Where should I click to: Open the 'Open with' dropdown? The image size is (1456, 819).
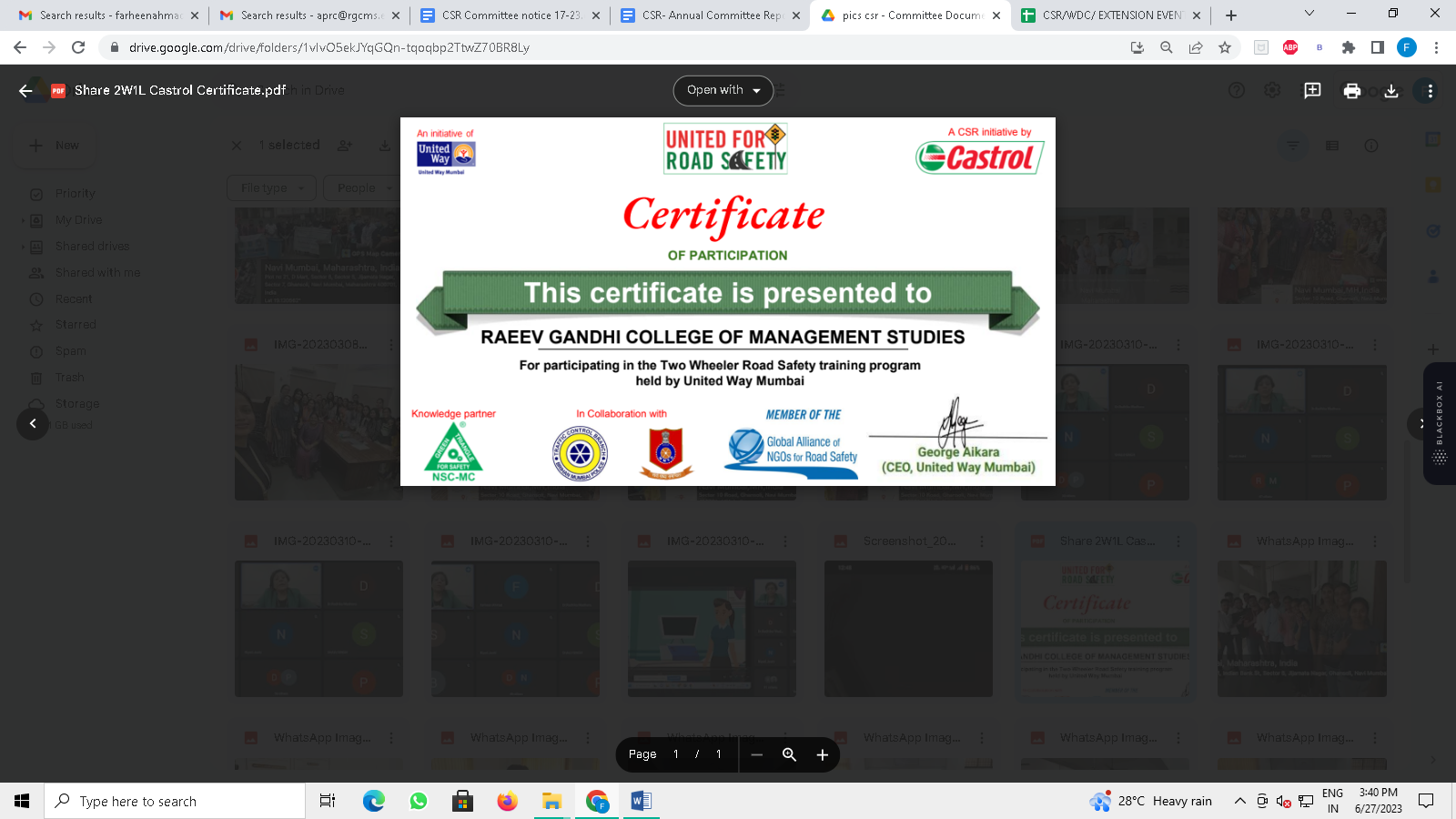click(723, 90)
